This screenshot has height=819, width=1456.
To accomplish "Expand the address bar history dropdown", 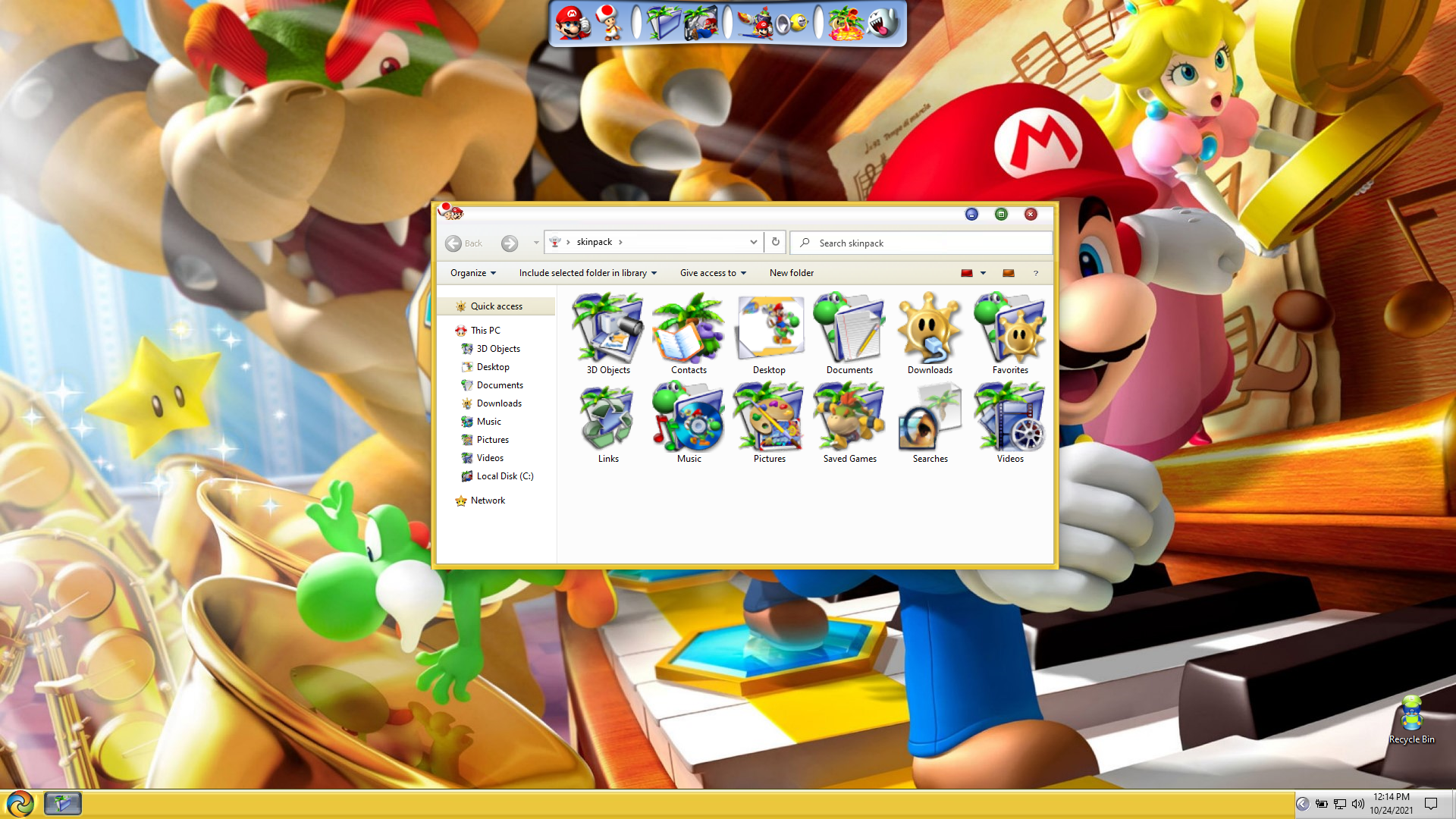I will point(753,242).
